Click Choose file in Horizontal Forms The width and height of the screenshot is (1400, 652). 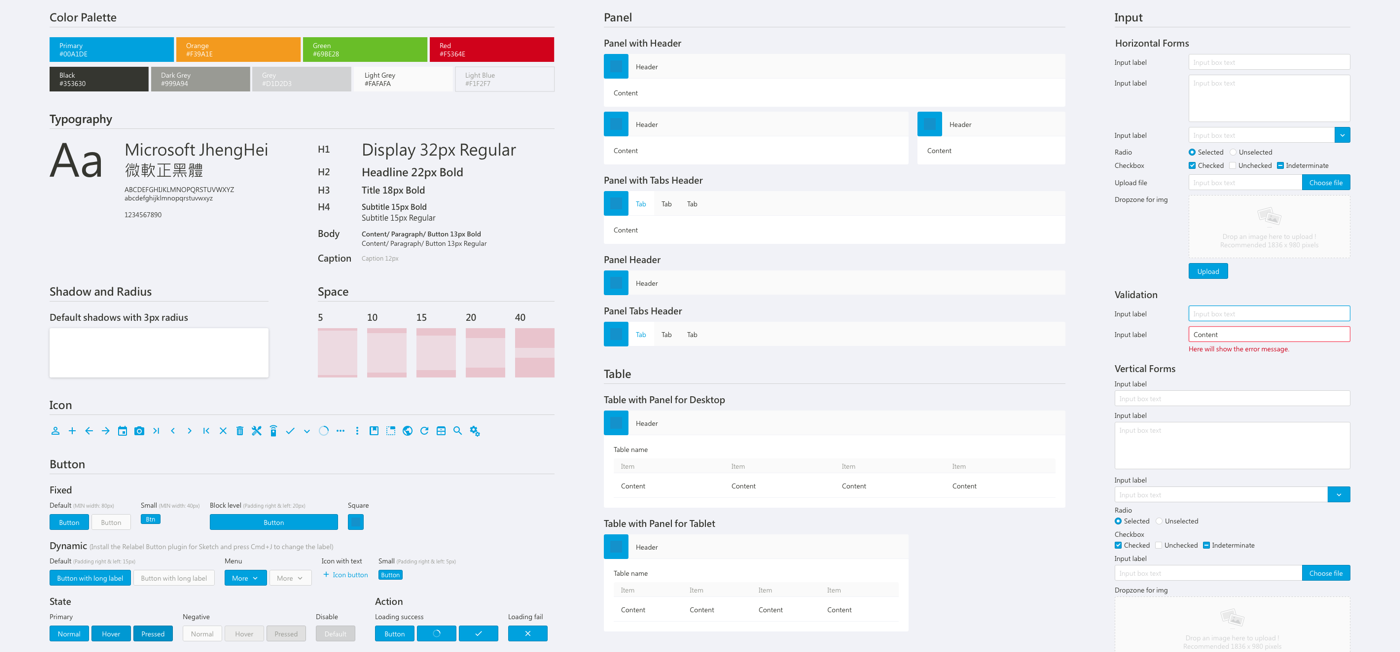[x=1325, y=183]
